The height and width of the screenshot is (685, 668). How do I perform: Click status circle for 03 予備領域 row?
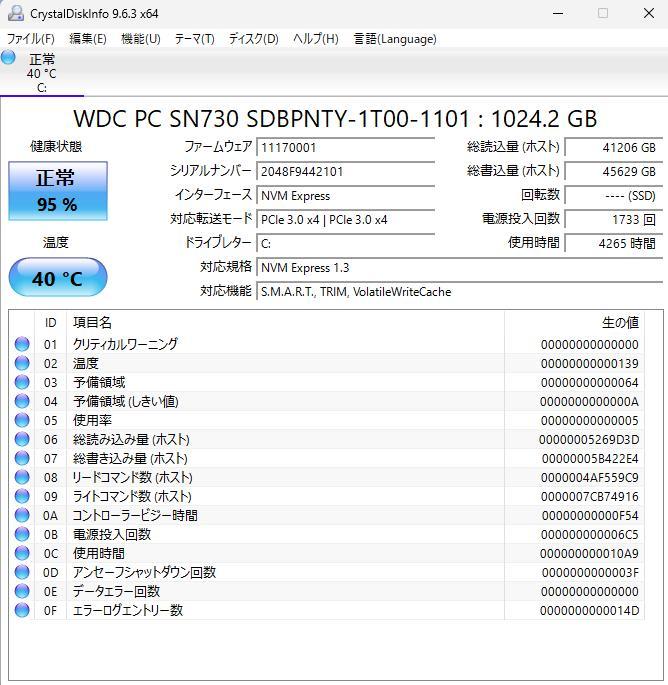22,382
